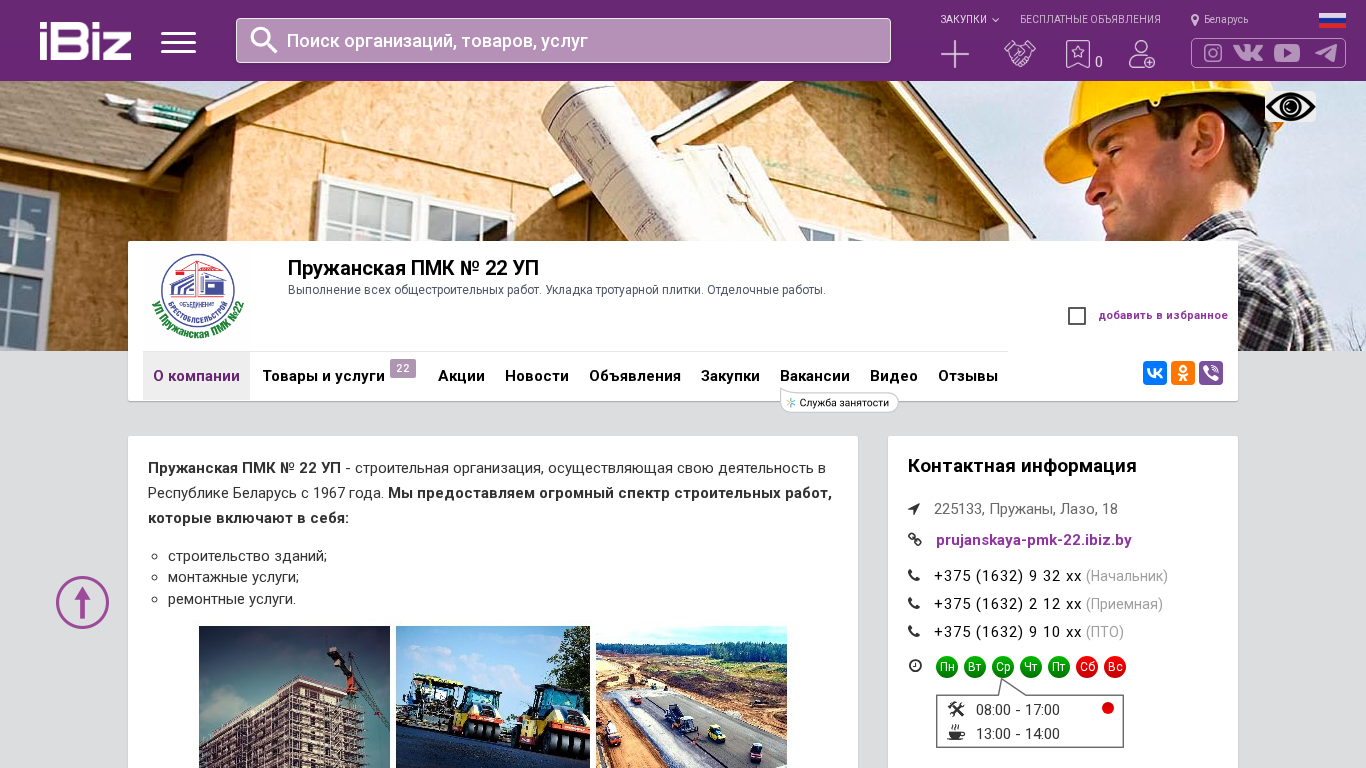This screenshot has height=768, width=1366.
Task: Go to the Новости tab
Action: (x=537, y=376)
